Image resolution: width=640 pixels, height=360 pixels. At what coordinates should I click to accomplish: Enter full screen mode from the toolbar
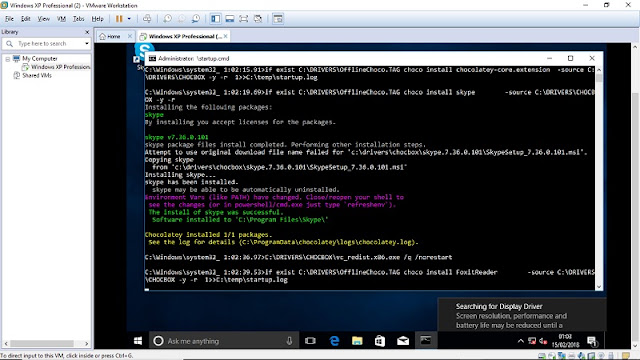tap(244, 19)
